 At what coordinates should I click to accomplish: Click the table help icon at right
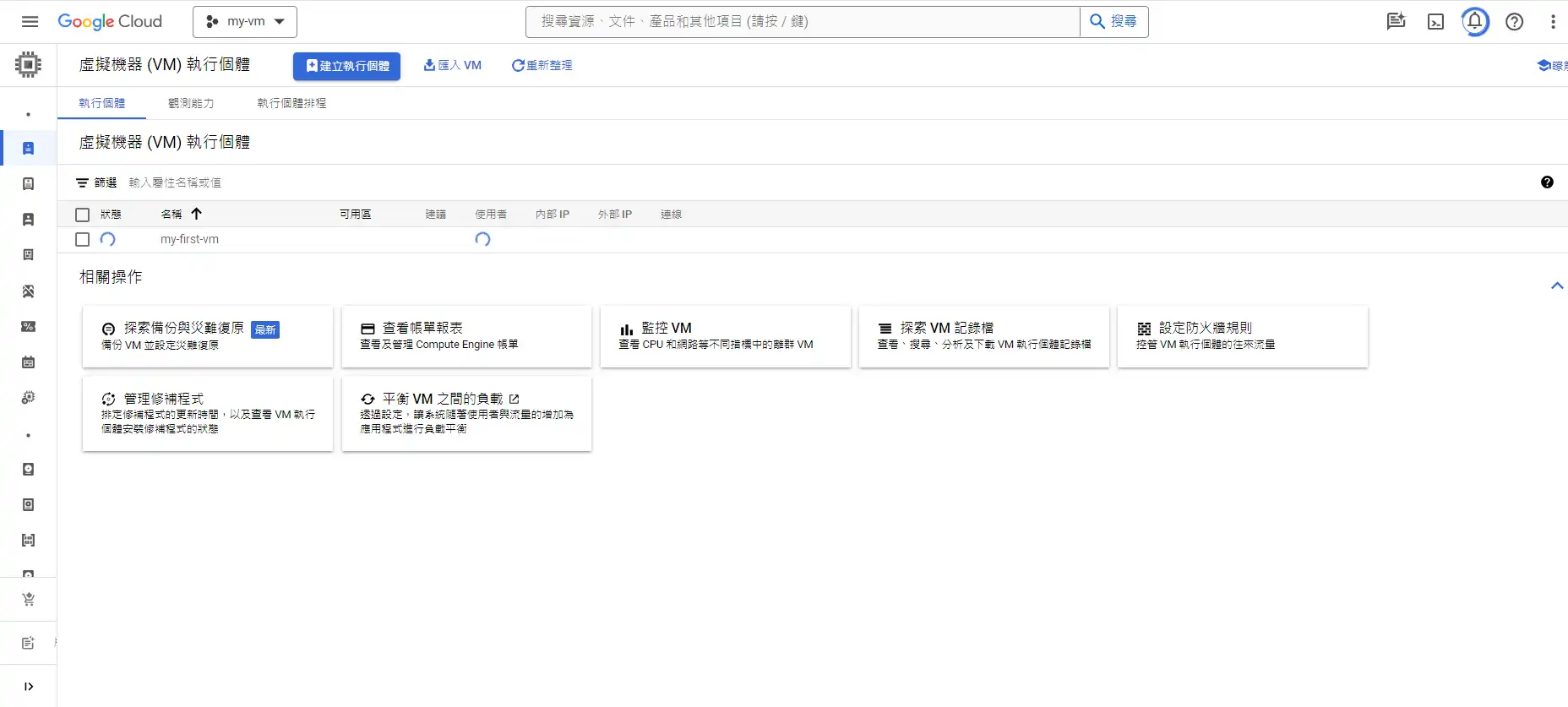pyautogui.click(x=1547, y=182)
